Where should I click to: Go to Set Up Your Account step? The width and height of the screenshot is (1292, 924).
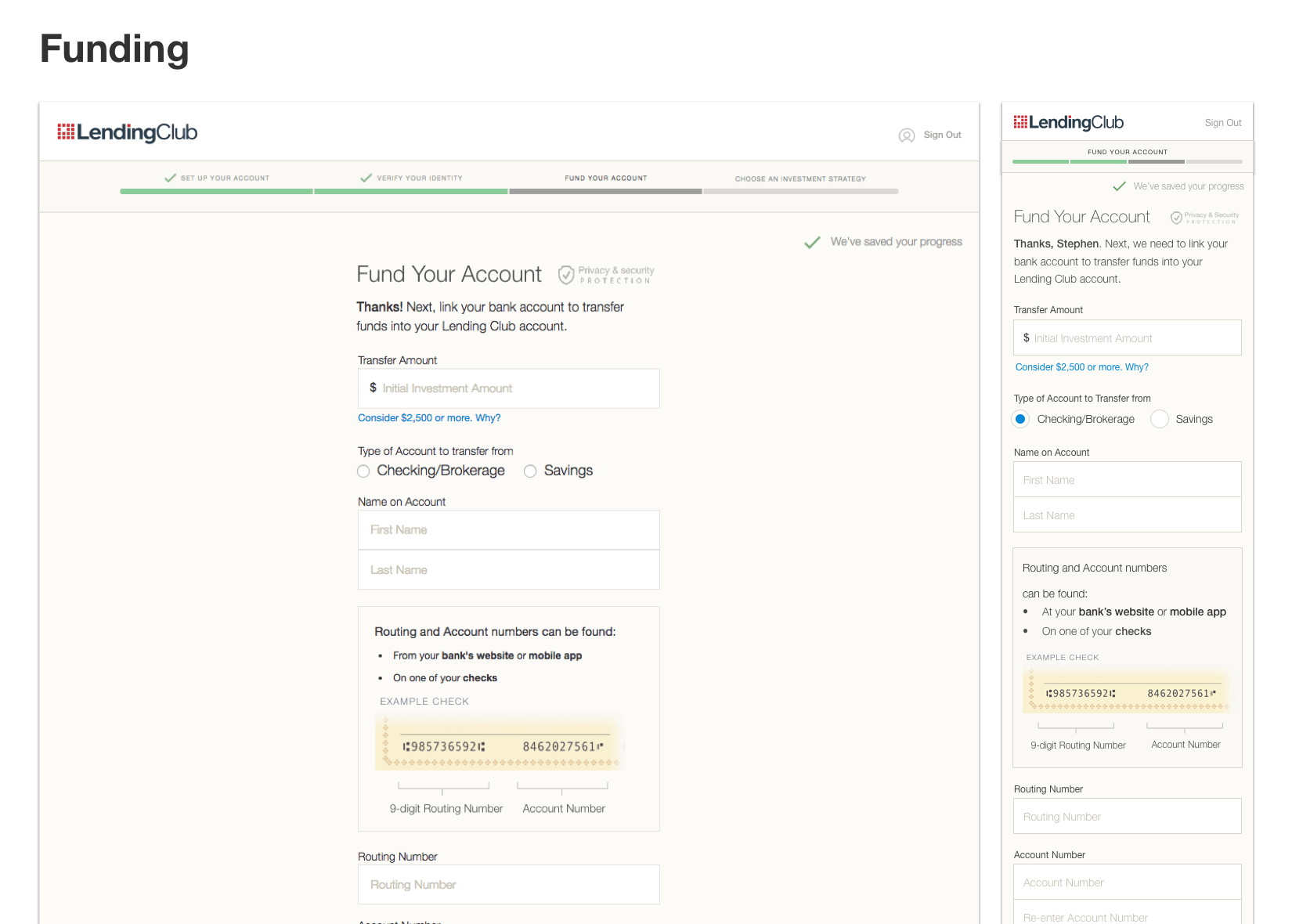click(x=225, y=179)
